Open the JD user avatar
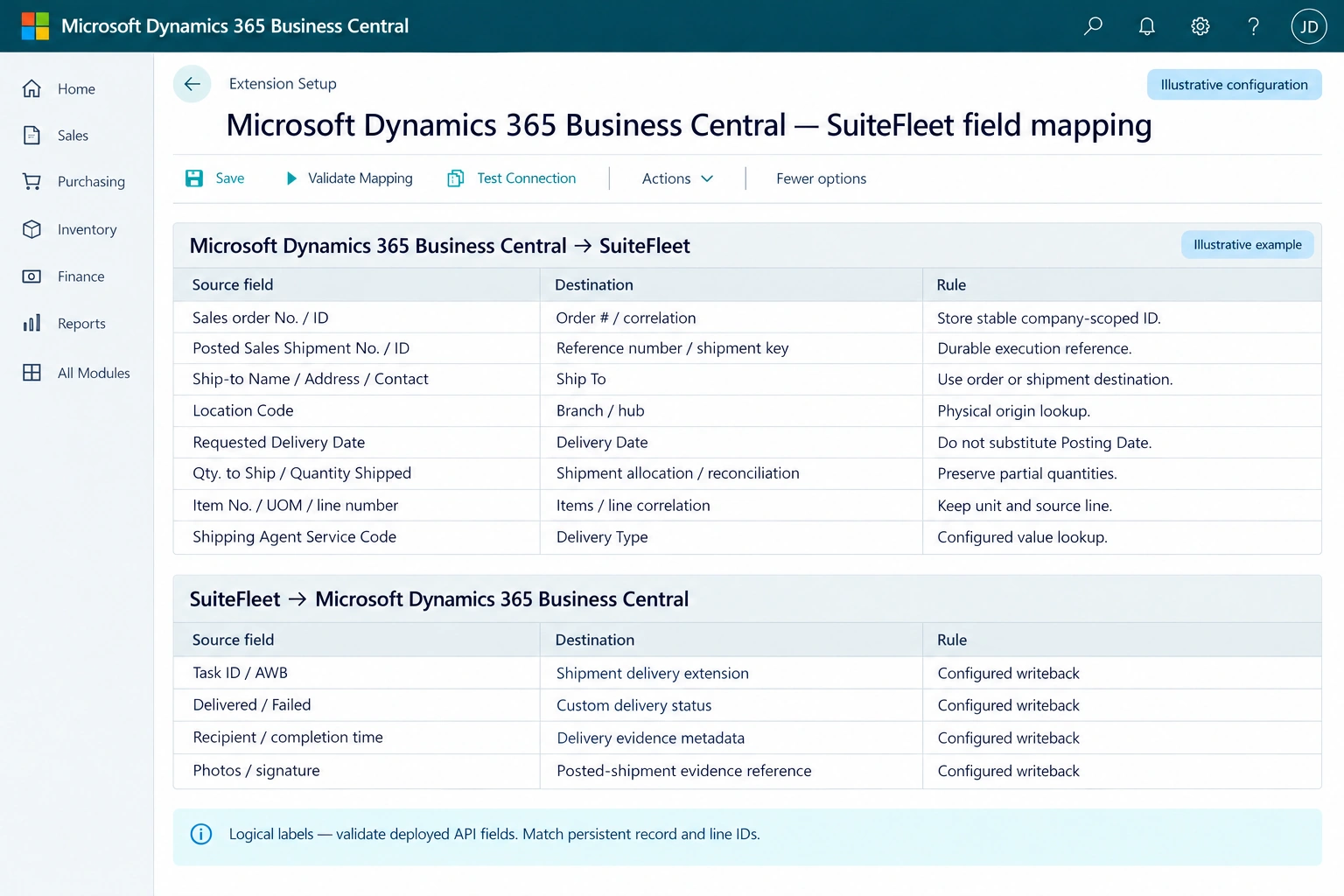Image resolution: width=1344 pixels, height=896 pixels. (1309, 26)
